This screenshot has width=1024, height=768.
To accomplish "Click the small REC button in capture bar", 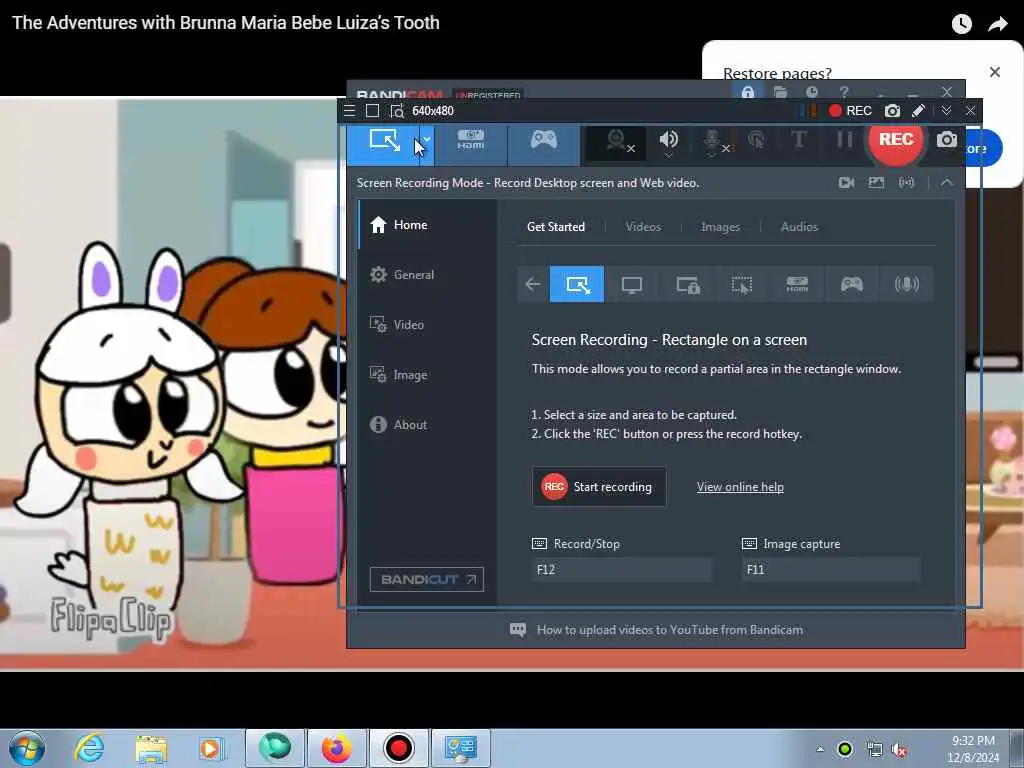I will coord(850,111).
